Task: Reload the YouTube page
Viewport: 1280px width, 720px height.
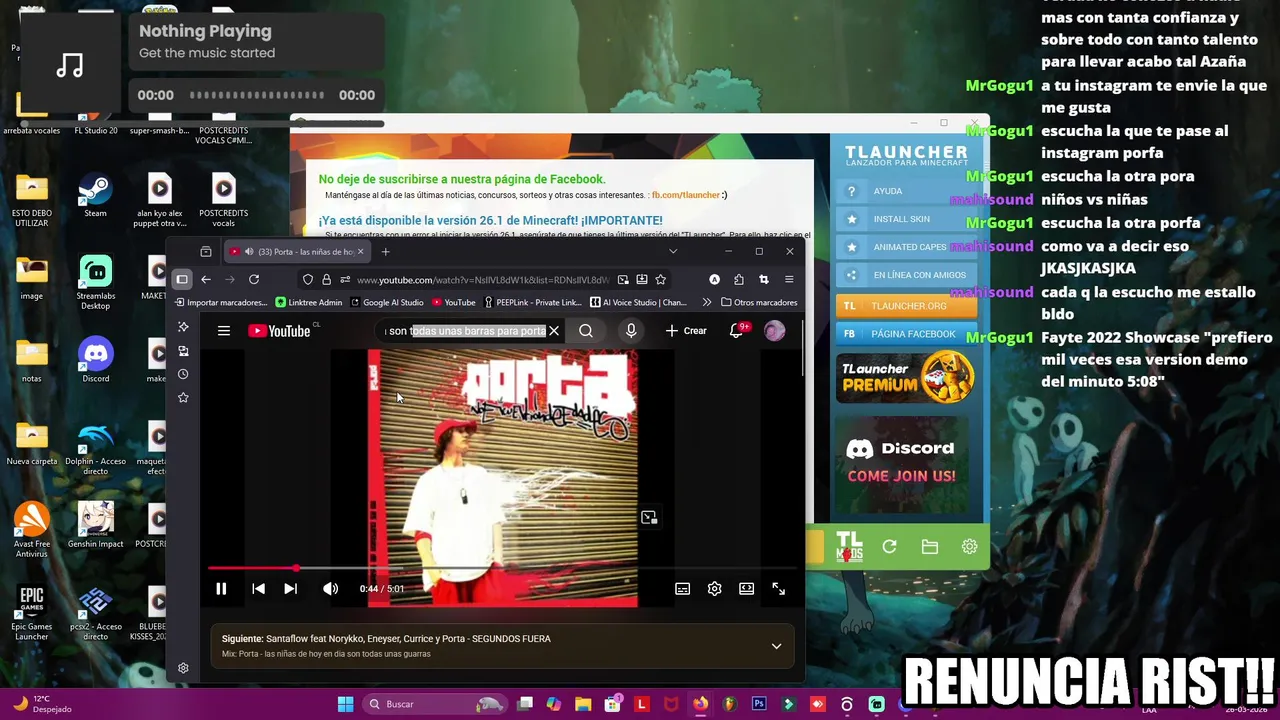Action: click(x=254, y=280)
